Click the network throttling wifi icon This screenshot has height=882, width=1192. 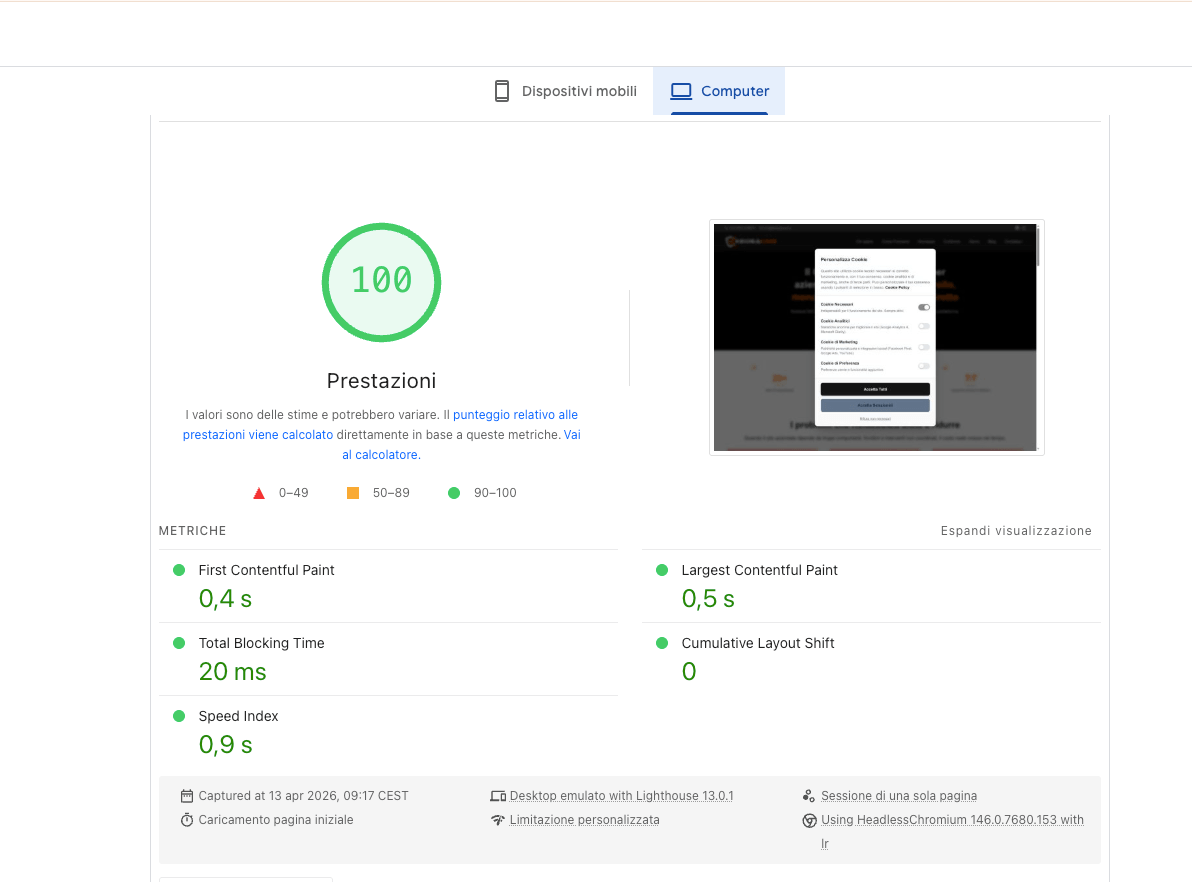pos(499,819)
